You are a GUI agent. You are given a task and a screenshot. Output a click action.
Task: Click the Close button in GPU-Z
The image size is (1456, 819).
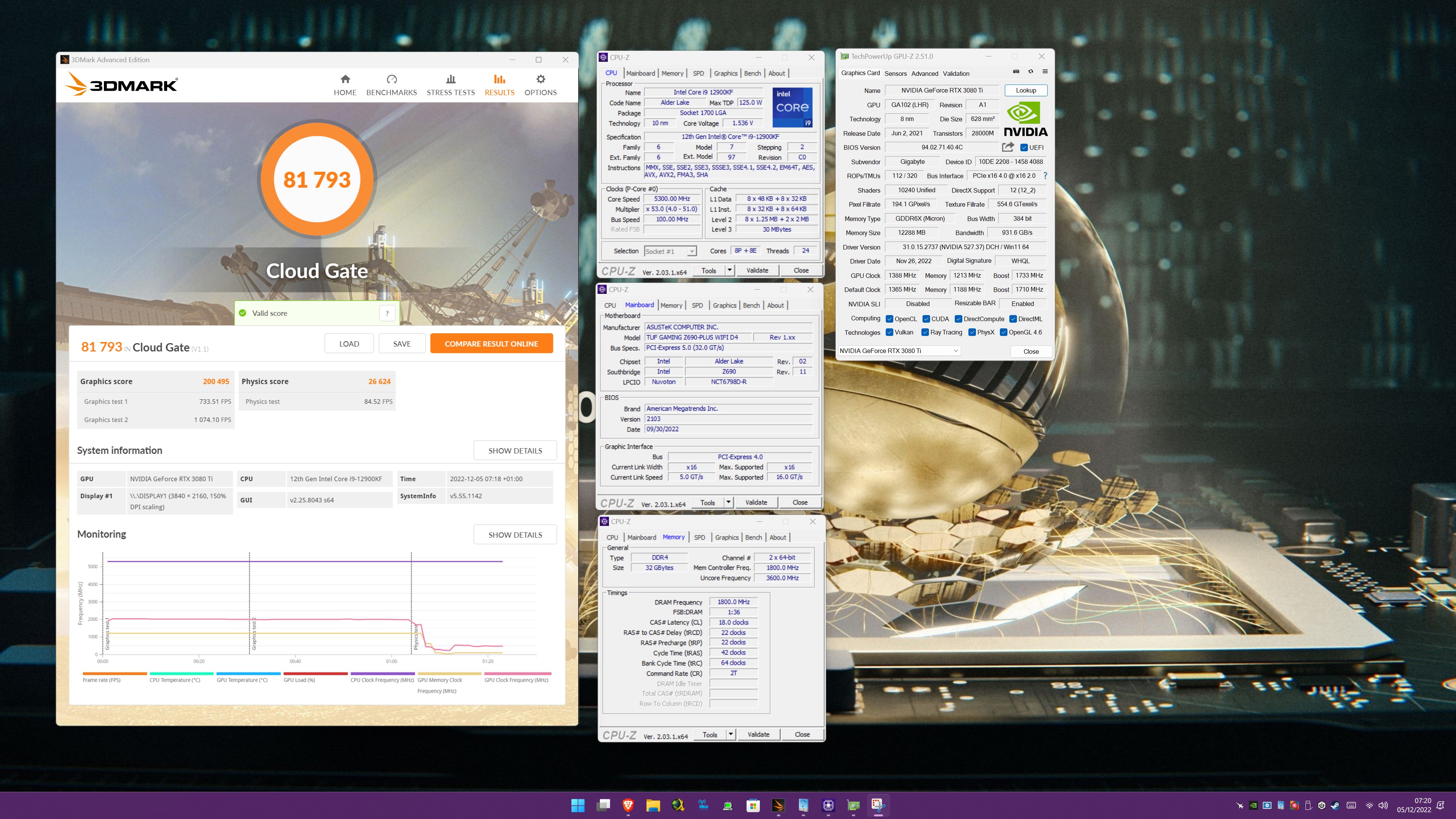pyautogui.click(x=1031, y=351)
